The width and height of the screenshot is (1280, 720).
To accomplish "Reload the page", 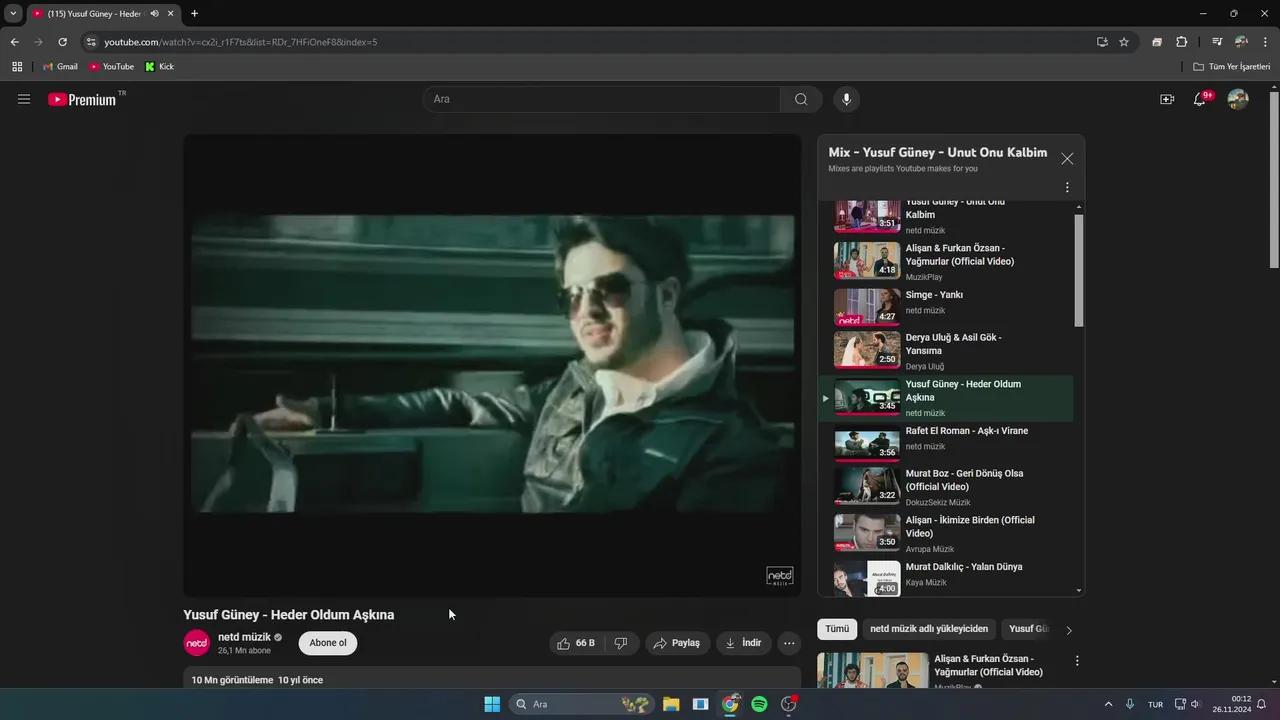I will pos(62,42).
